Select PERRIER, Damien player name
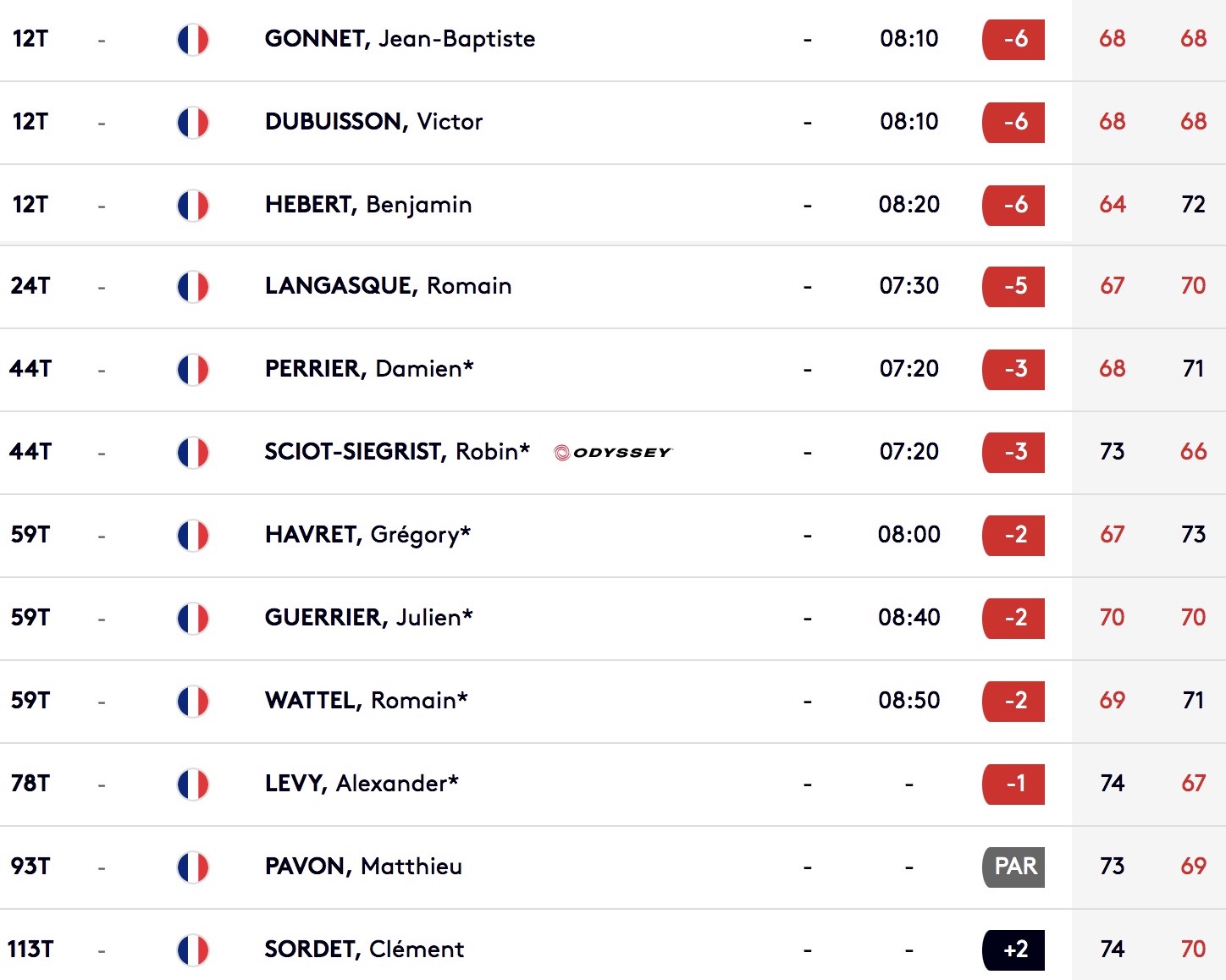Viewport: 1226px width, 980px height. (369, 369)
